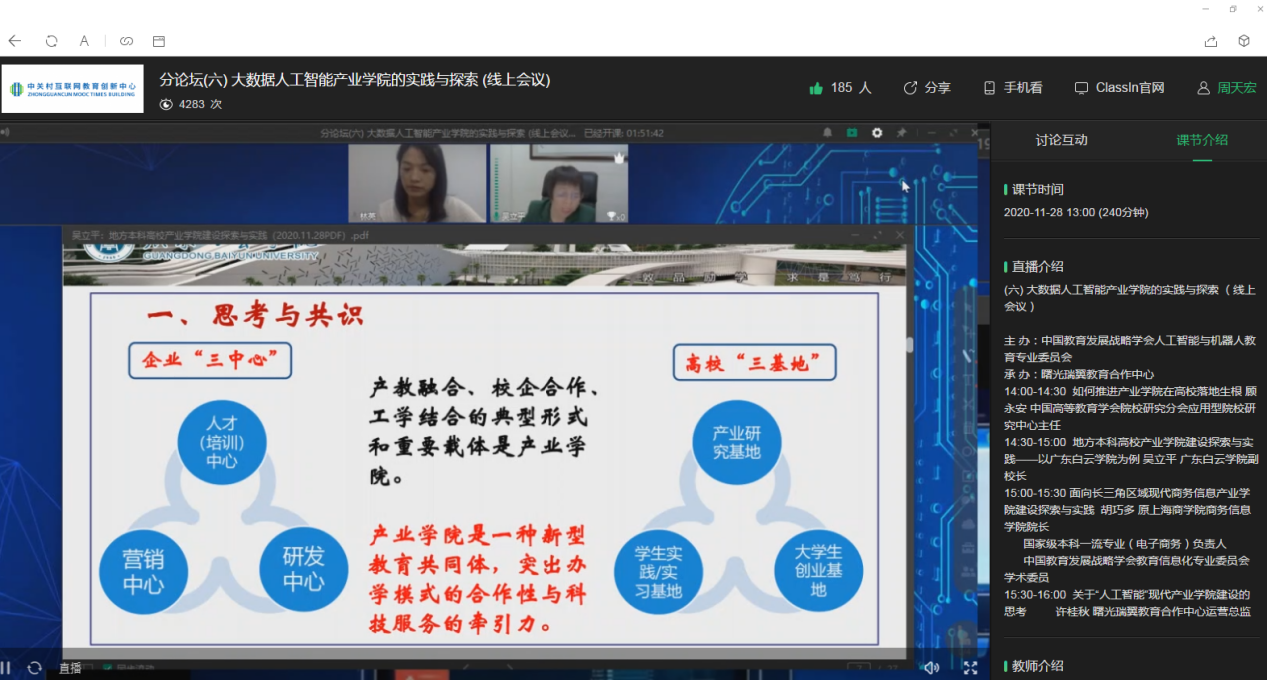Click the back arrow in the top toolbar

[x=15, y=41]
